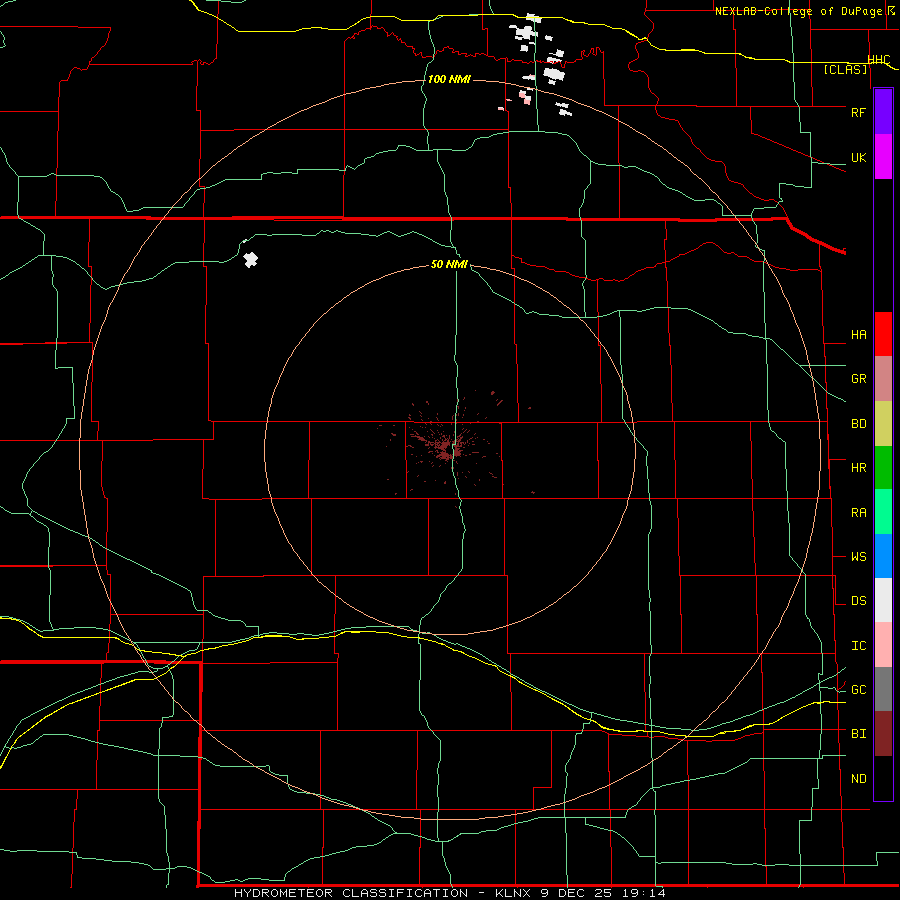900x900 pixels.
Task: Click the RA legend label
Action: coord(858,513)
